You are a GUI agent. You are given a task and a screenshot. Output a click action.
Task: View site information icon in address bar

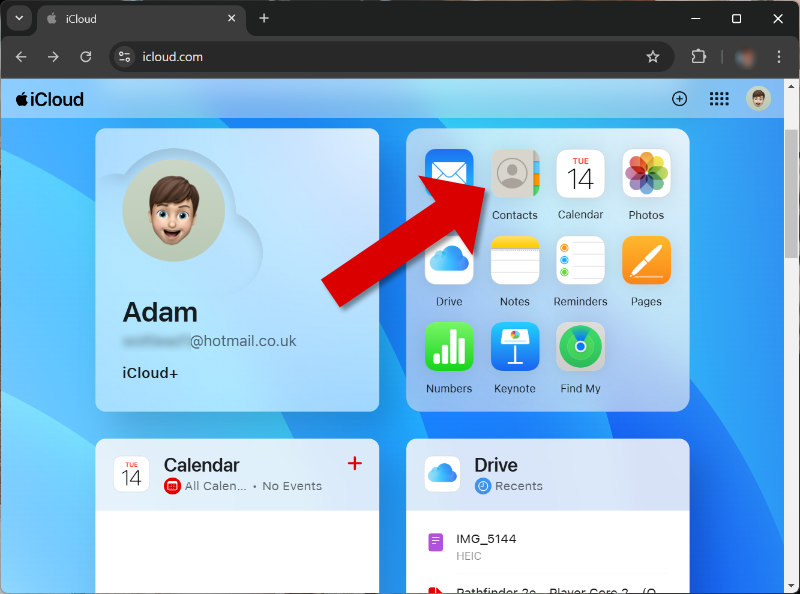[x=124, y=57]
